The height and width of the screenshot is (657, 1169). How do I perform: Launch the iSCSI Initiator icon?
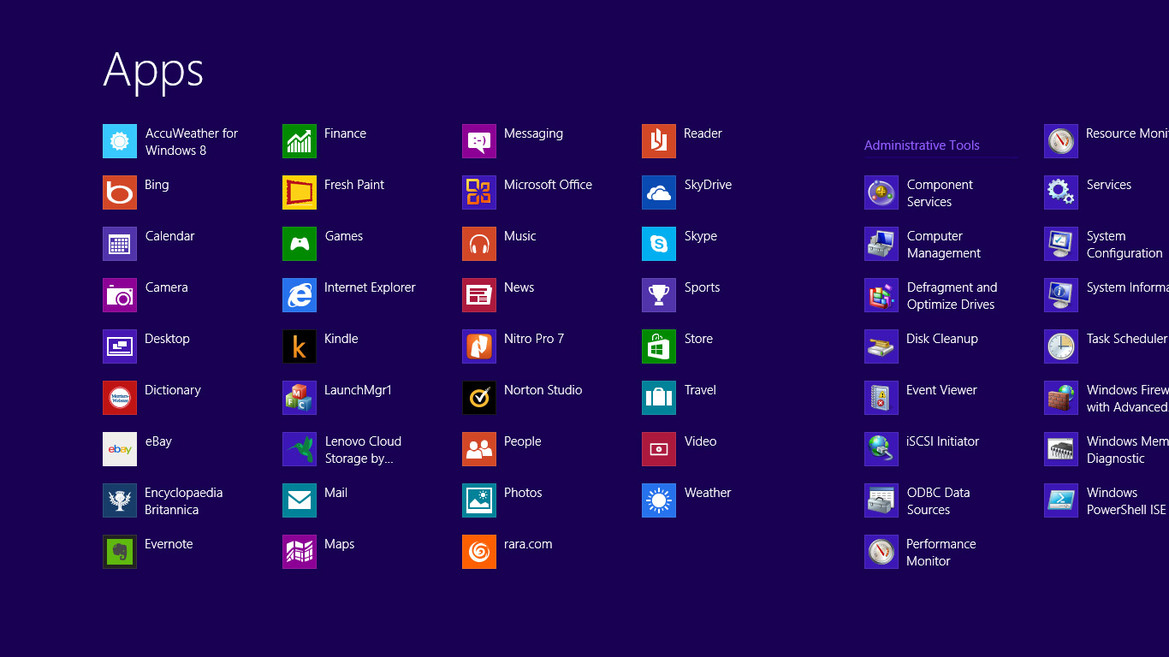click(x=881, y=449)
